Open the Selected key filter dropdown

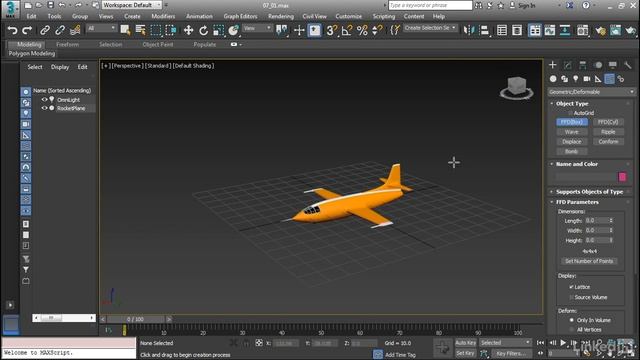click(x=505, y=343)
